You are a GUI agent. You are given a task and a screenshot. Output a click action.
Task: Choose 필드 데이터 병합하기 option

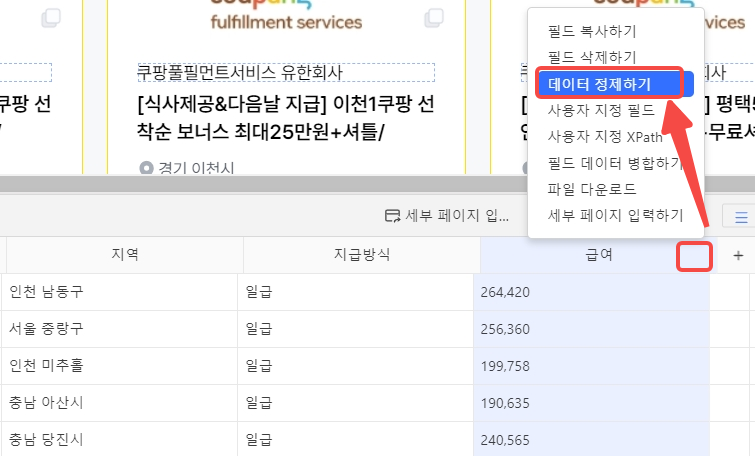point(614,162)
